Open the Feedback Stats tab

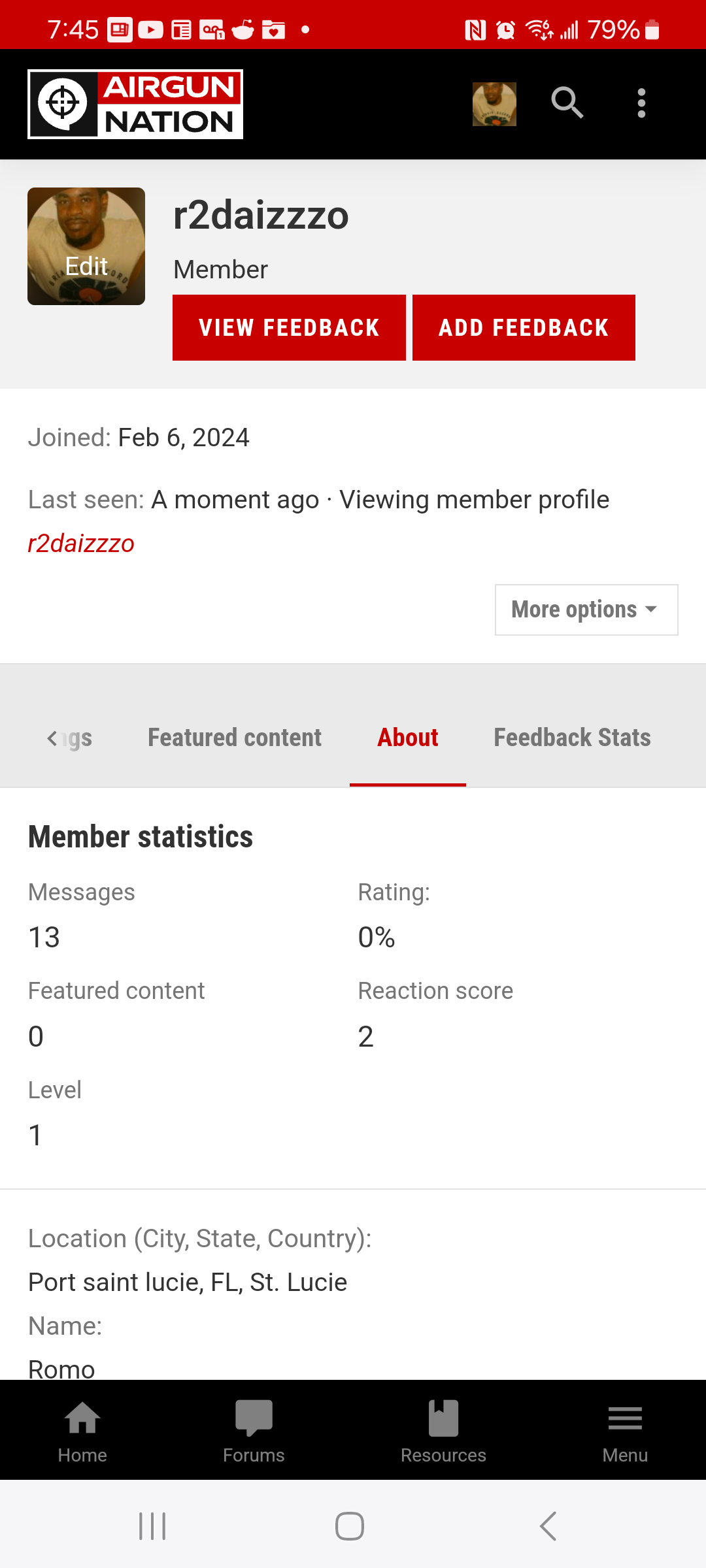[572, 738]
